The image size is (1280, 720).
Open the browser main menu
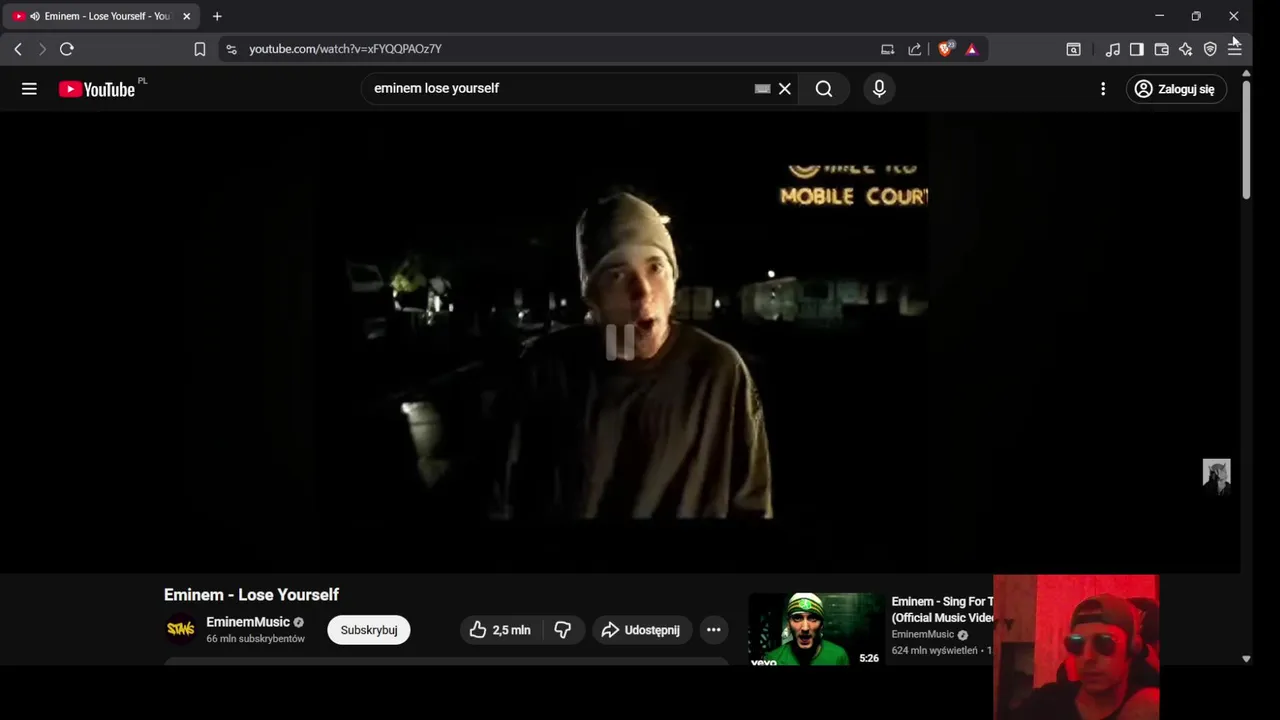coord(1235,49)
